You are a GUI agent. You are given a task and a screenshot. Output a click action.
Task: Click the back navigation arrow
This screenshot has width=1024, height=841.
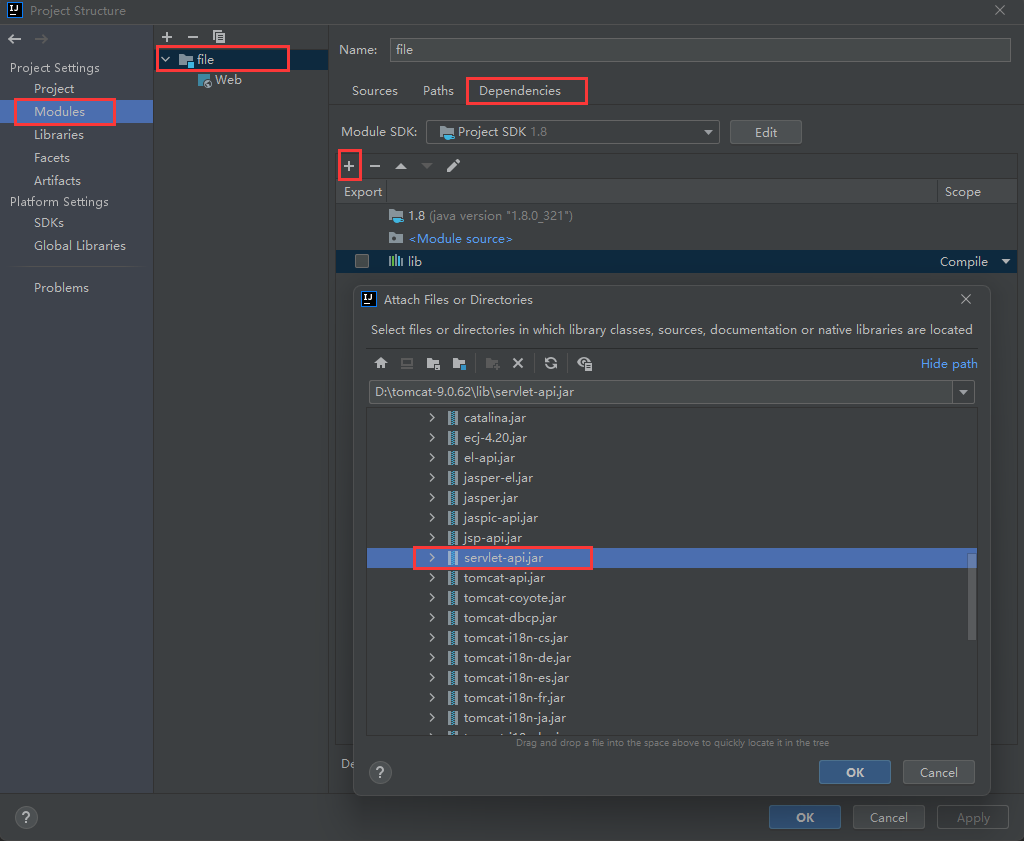[x=14, y=39]
